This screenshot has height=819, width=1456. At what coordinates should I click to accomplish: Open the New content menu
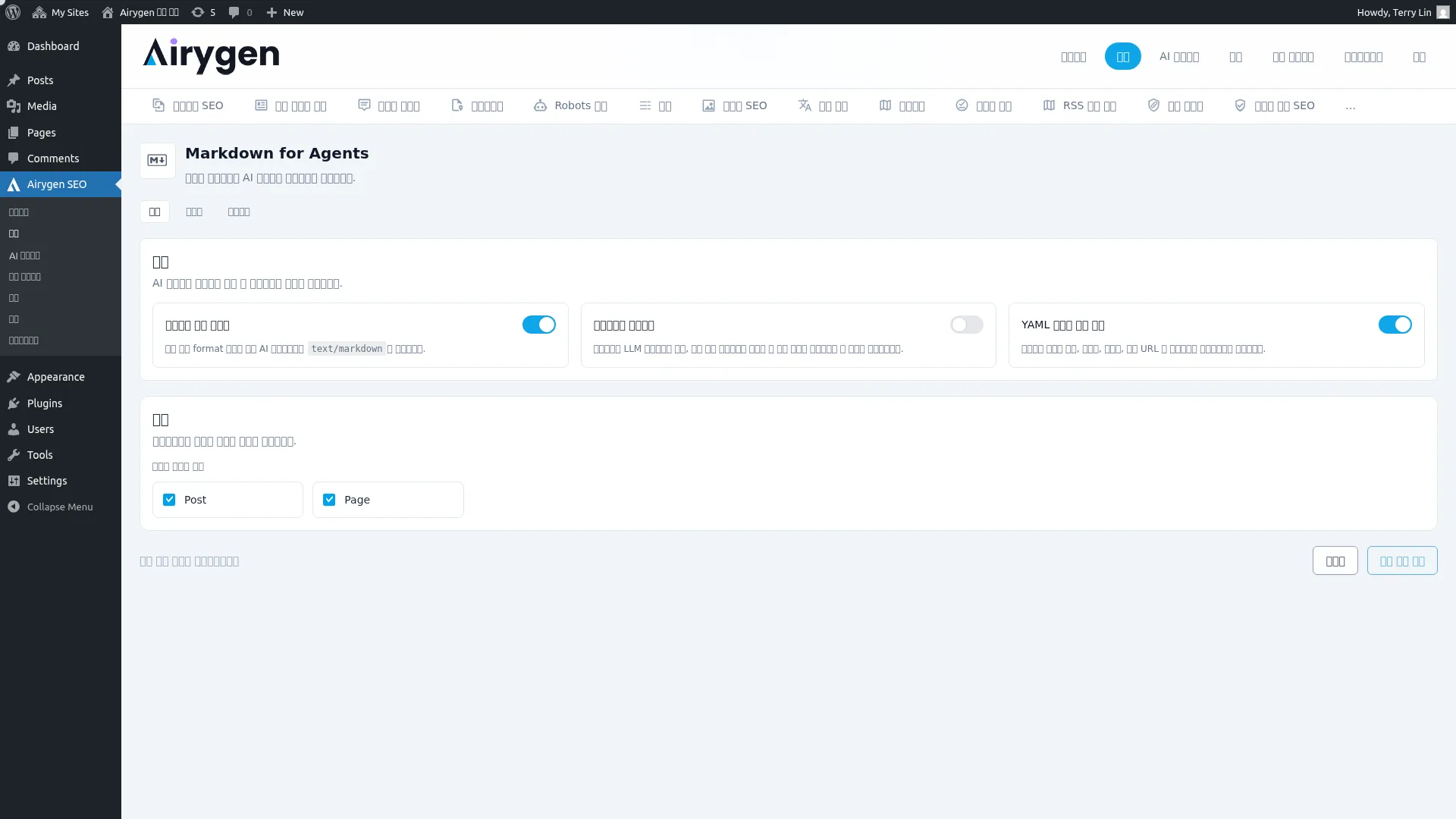285,12
